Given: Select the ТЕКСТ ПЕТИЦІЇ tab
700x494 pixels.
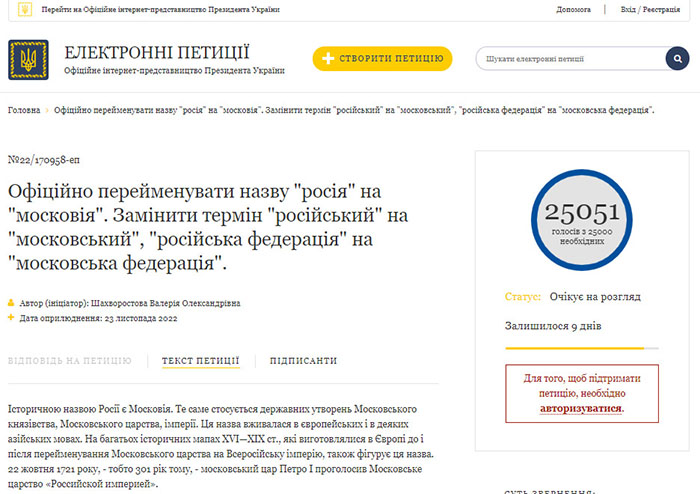Looking at the screenshot, I should pyautogui.click(x=200, y=361).
